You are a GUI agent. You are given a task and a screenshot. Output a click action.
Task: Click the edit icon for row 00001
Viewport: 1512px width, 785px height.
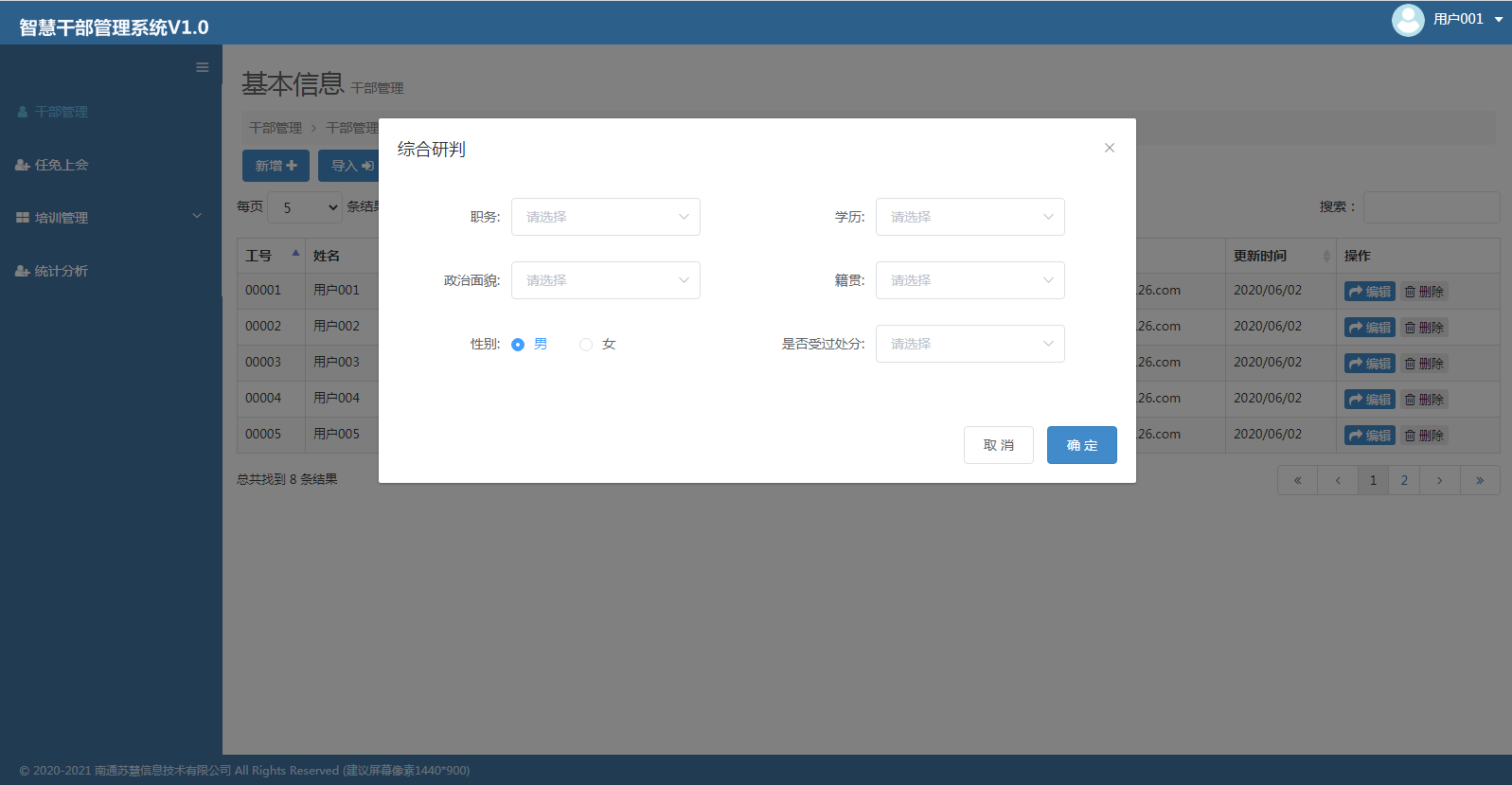click(1356, 292)
